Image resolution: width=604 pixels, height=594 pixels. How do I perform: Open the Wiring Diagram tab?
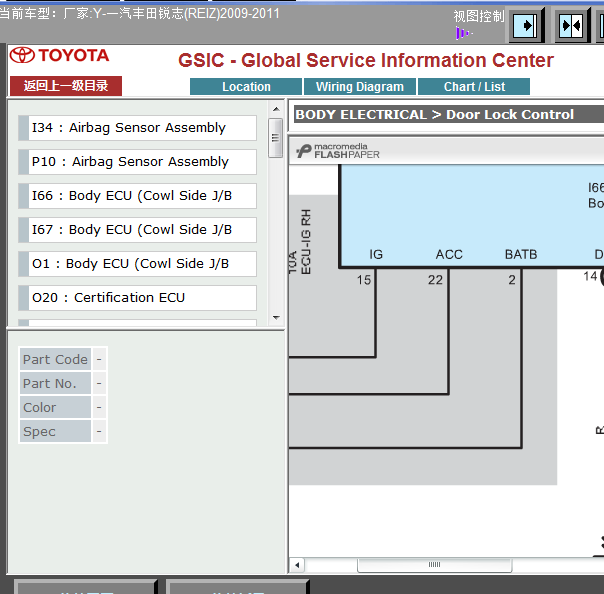tap(360, 87)
